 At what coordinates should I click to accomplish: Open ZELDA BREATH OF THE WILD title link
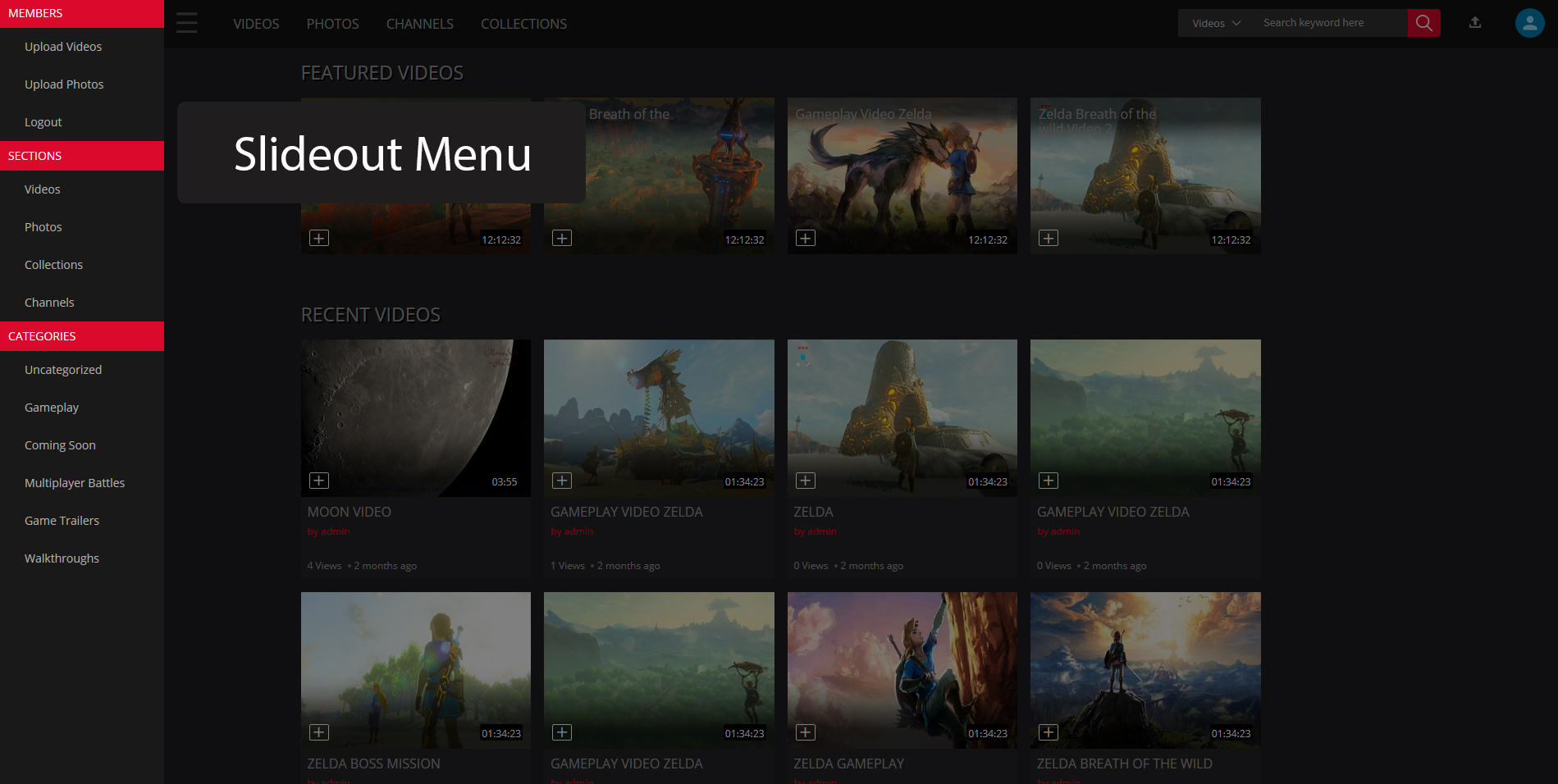(x=1124, y=763)
